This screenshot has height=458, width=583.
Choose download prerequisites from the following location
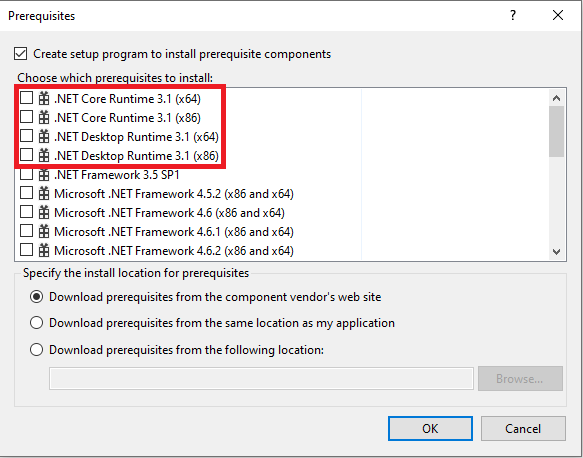tap(36, 350)
